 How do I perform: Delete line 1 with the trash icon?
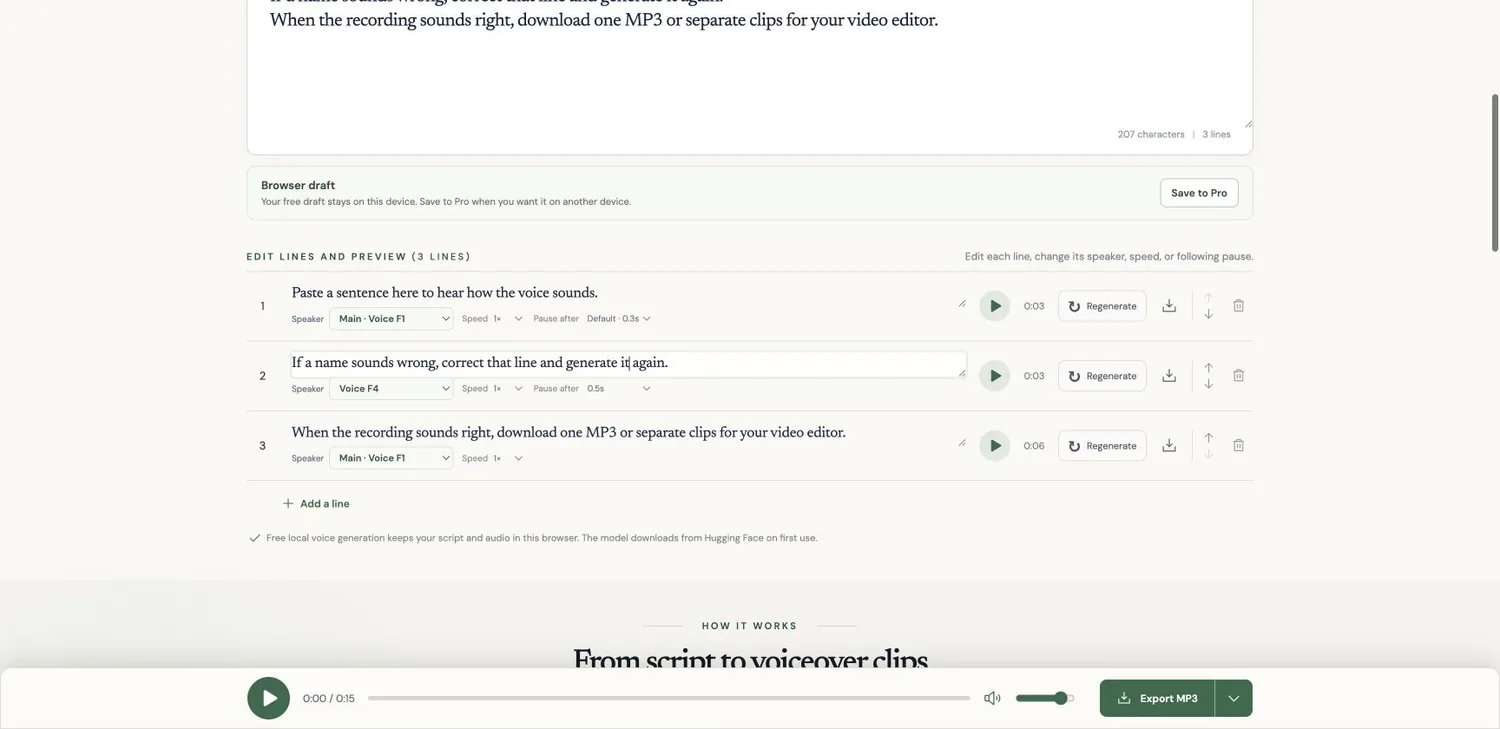tap(1239, 306)
